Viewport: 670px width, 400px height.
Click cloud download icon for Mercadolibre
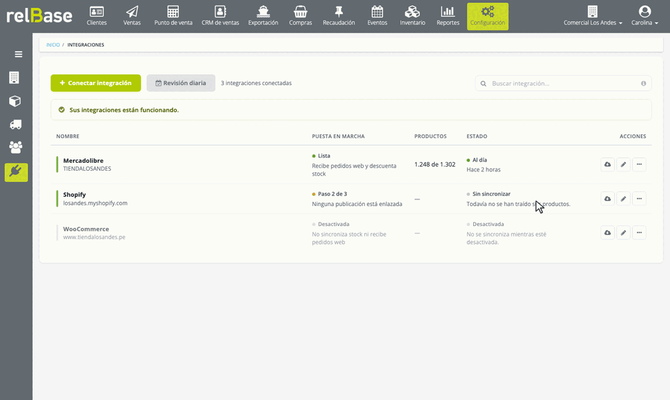tap(607, 164)
